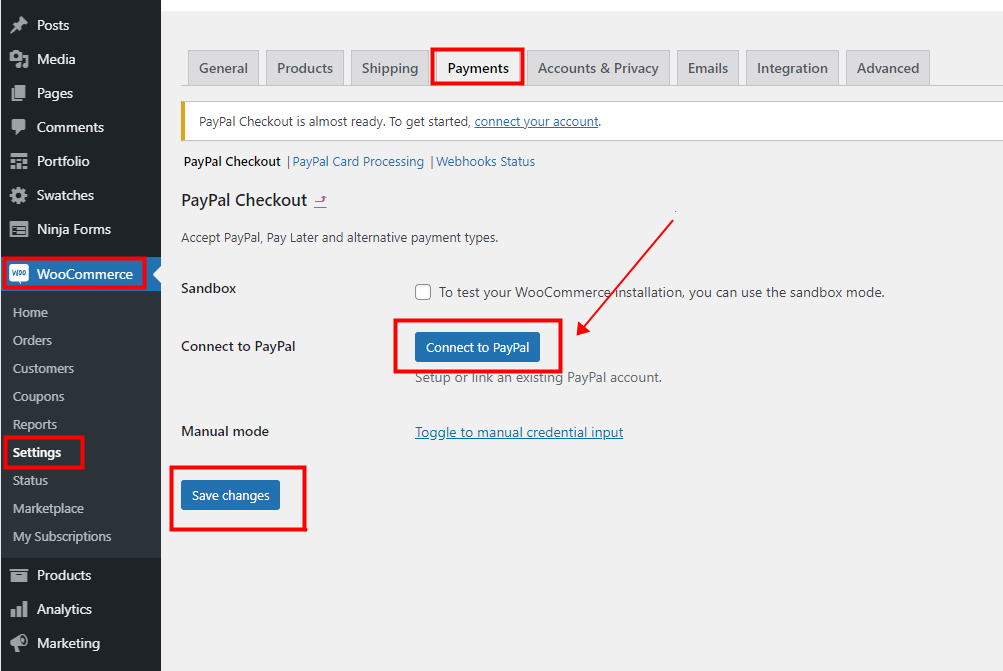
Task: Select the PayPal Checkout section link
Action: point(232,162)
